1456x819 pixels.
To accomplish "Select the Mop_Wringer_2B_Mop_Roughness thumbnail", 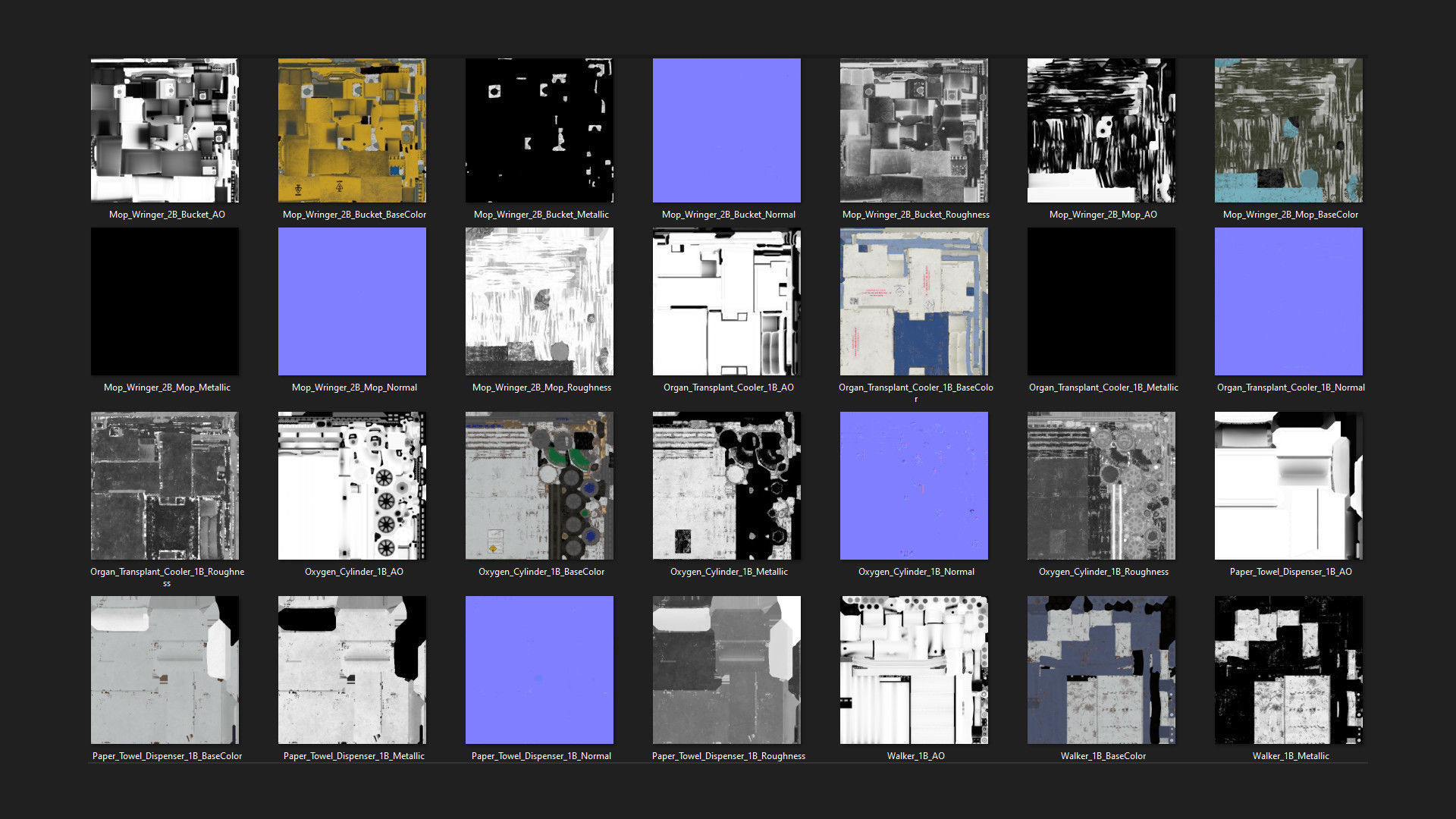I will (x=539, y=301).
